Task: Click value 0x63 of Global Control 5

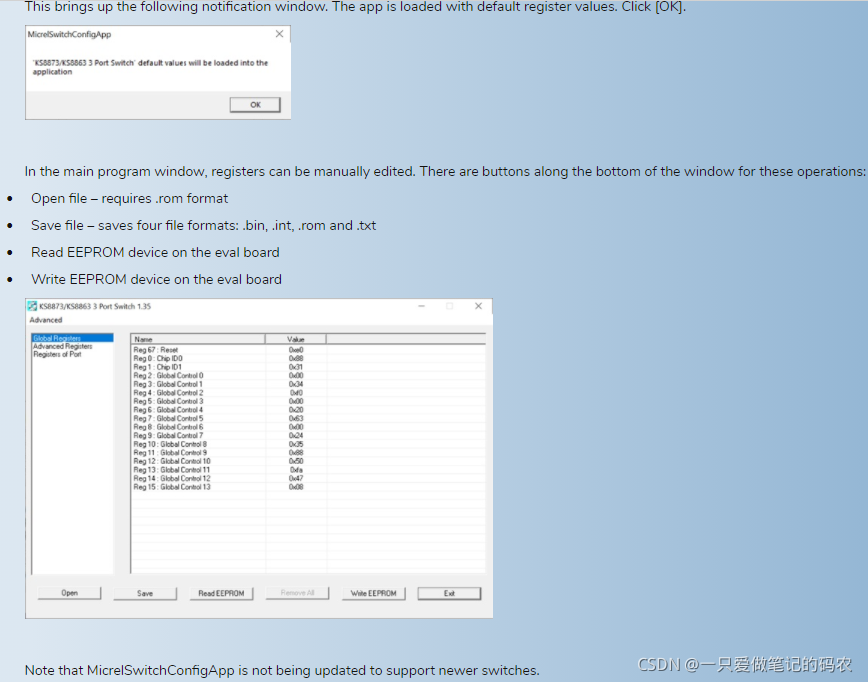Action: 296,418
